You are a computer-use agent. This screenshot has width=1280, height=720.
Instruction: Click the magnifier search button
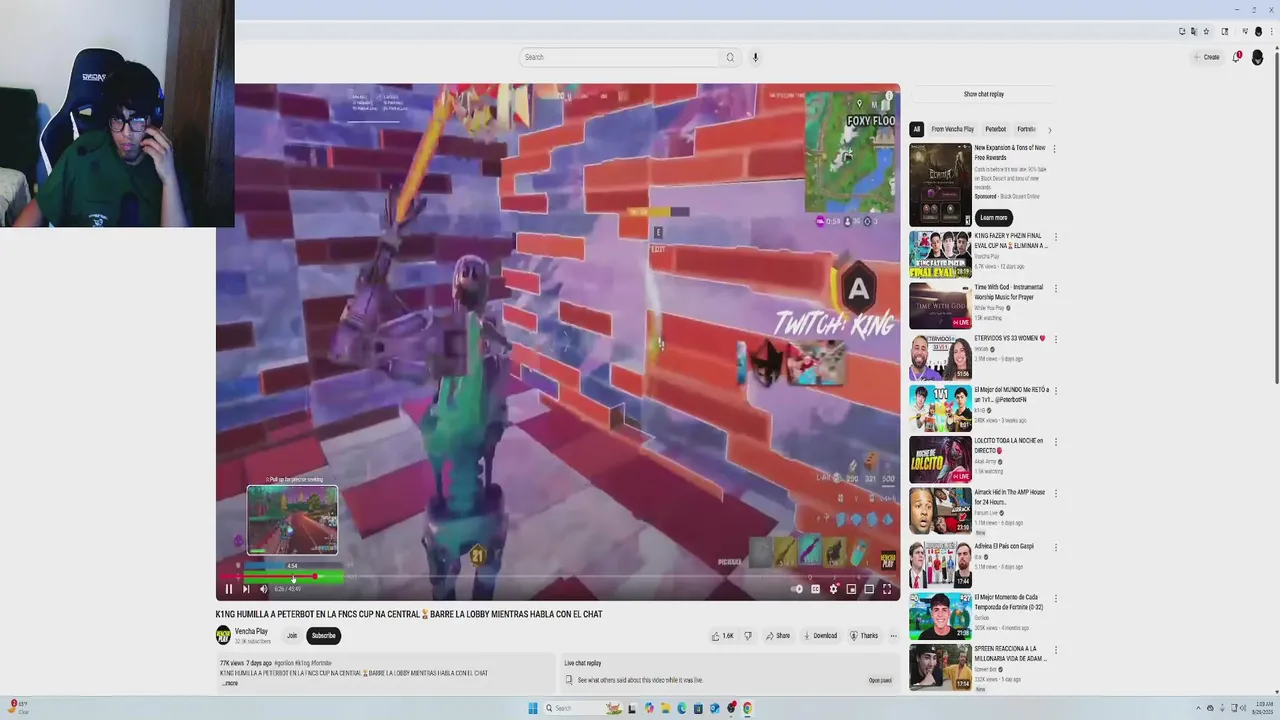[730, 57]
